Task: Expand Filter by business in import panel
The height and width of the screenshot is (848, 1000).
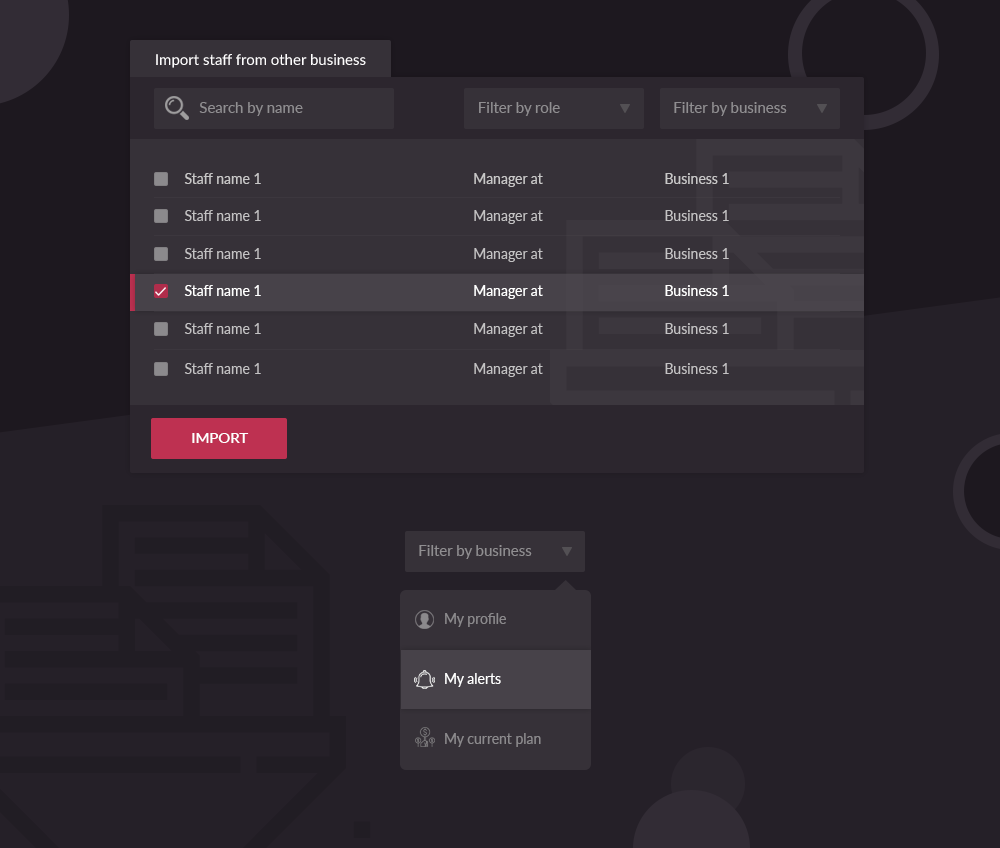Action: [x=749, y=108]
